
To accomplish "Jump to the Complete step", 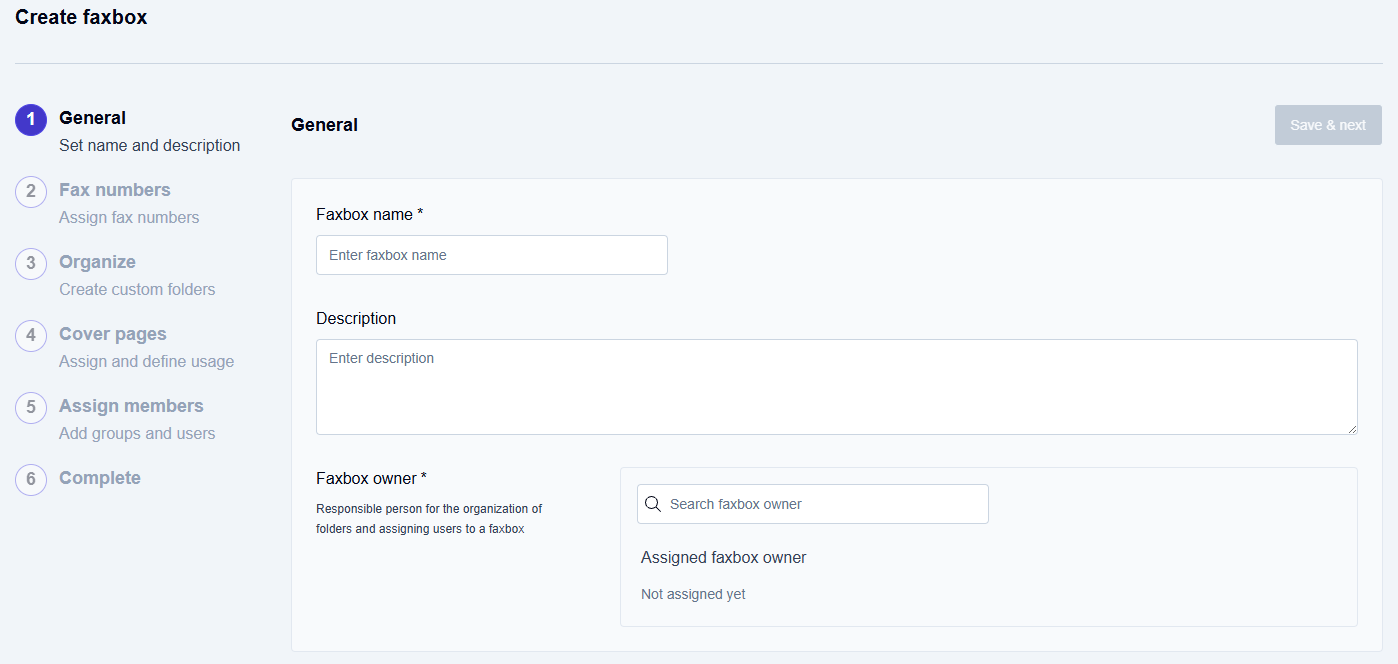I will [x=99, y=478].
